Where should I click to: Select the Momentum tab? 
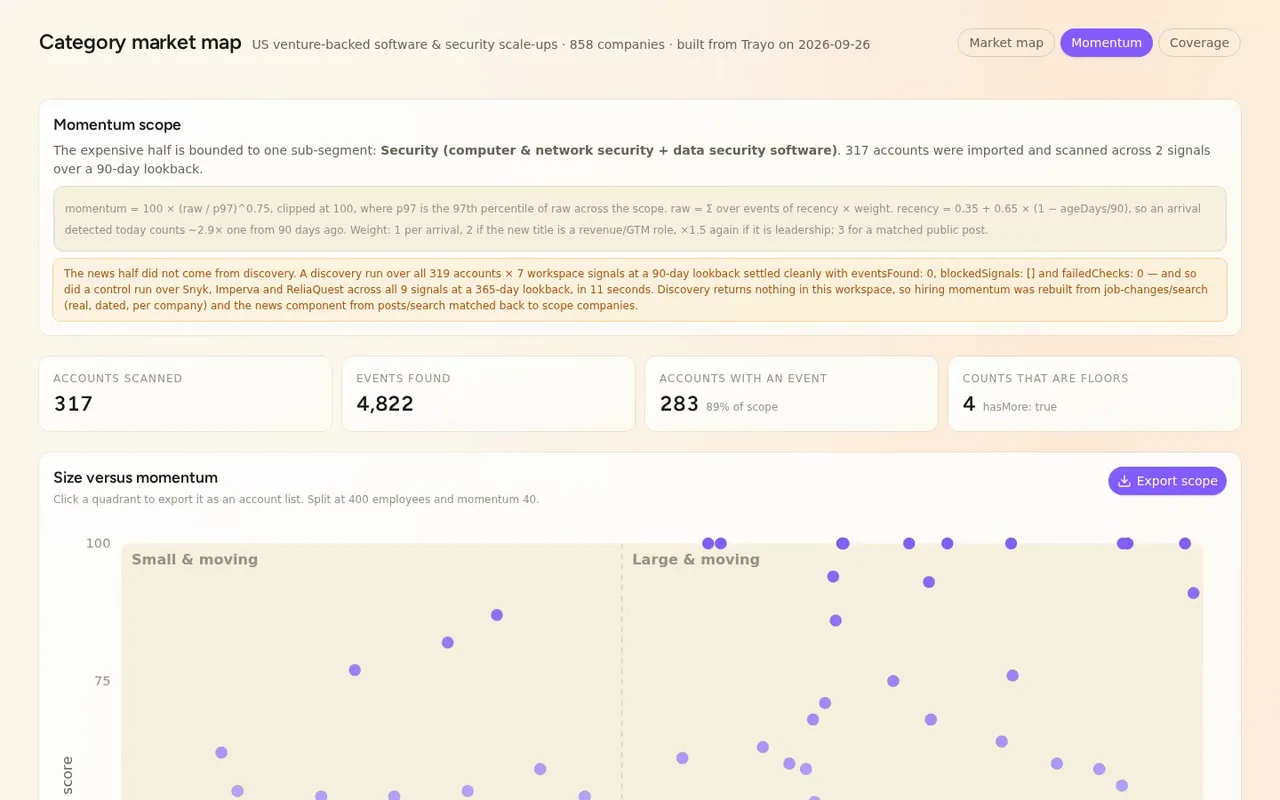(1106, 43)
